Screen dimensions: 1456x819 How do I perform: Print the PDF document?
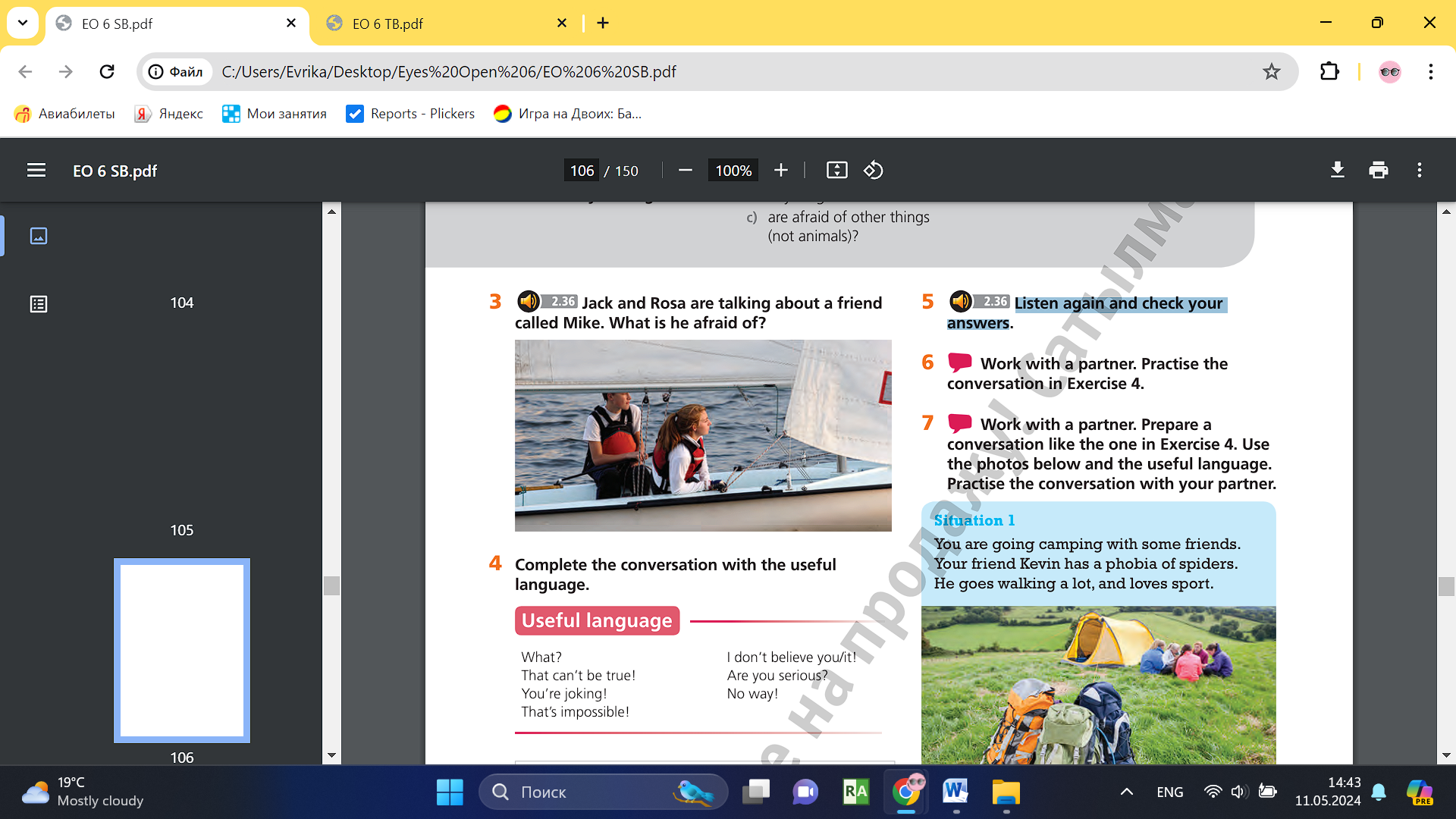point(1378,171)
